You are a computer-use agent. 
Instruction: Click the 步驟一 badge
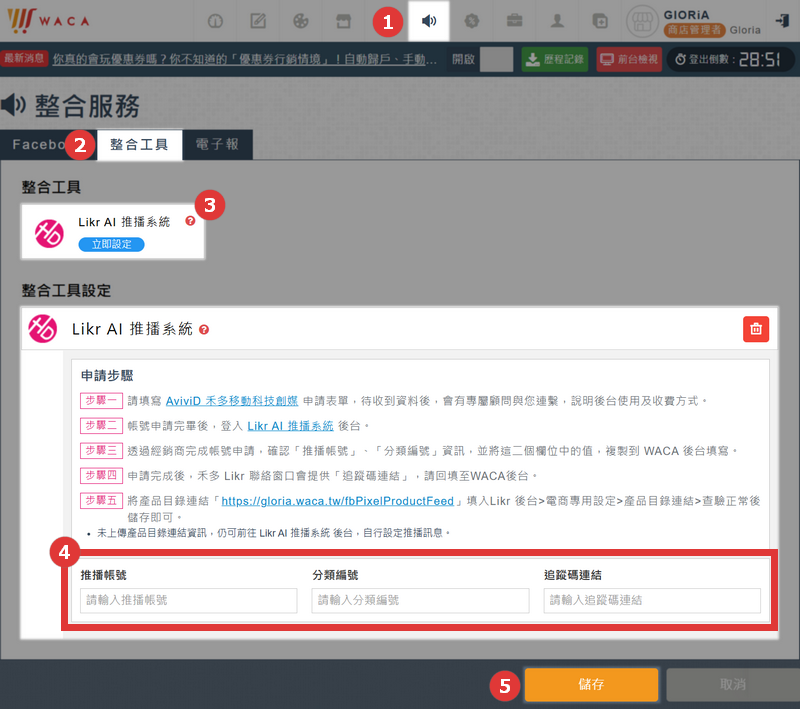(x=101, y=400)
